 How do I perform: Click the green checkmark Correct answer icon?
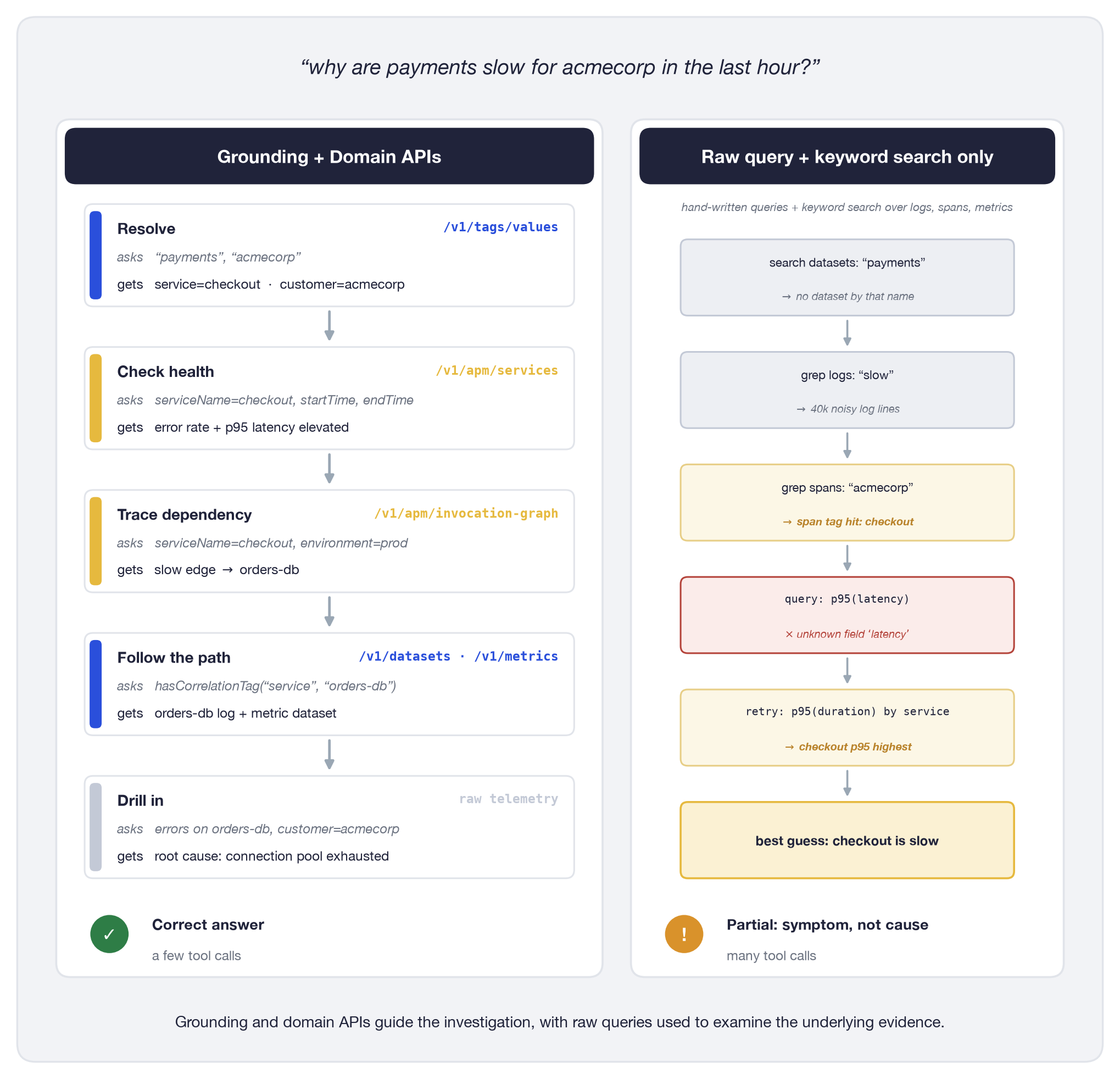point(109,934)
